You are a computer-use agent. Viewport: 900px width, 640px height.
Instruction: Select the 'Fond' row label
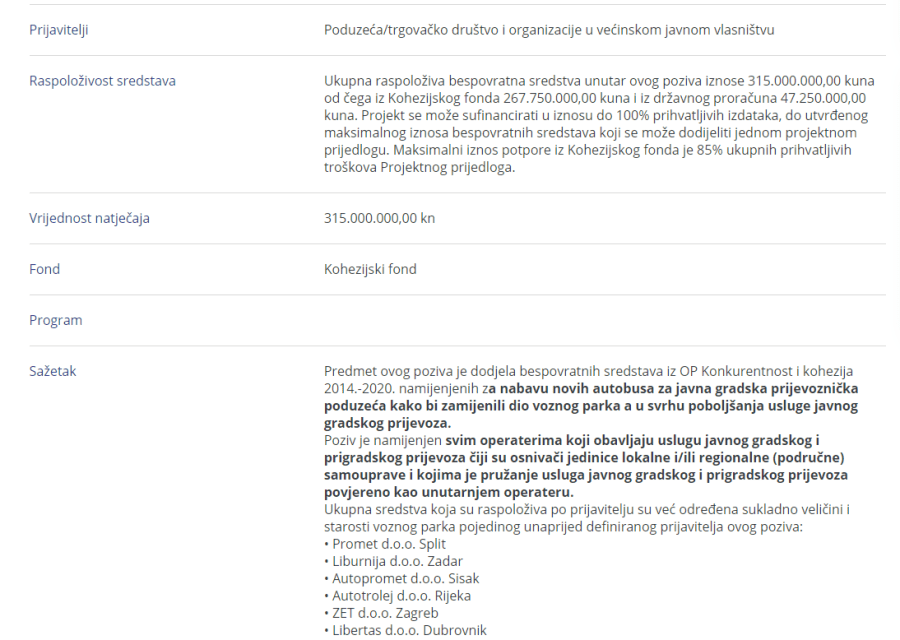point(44,269)
